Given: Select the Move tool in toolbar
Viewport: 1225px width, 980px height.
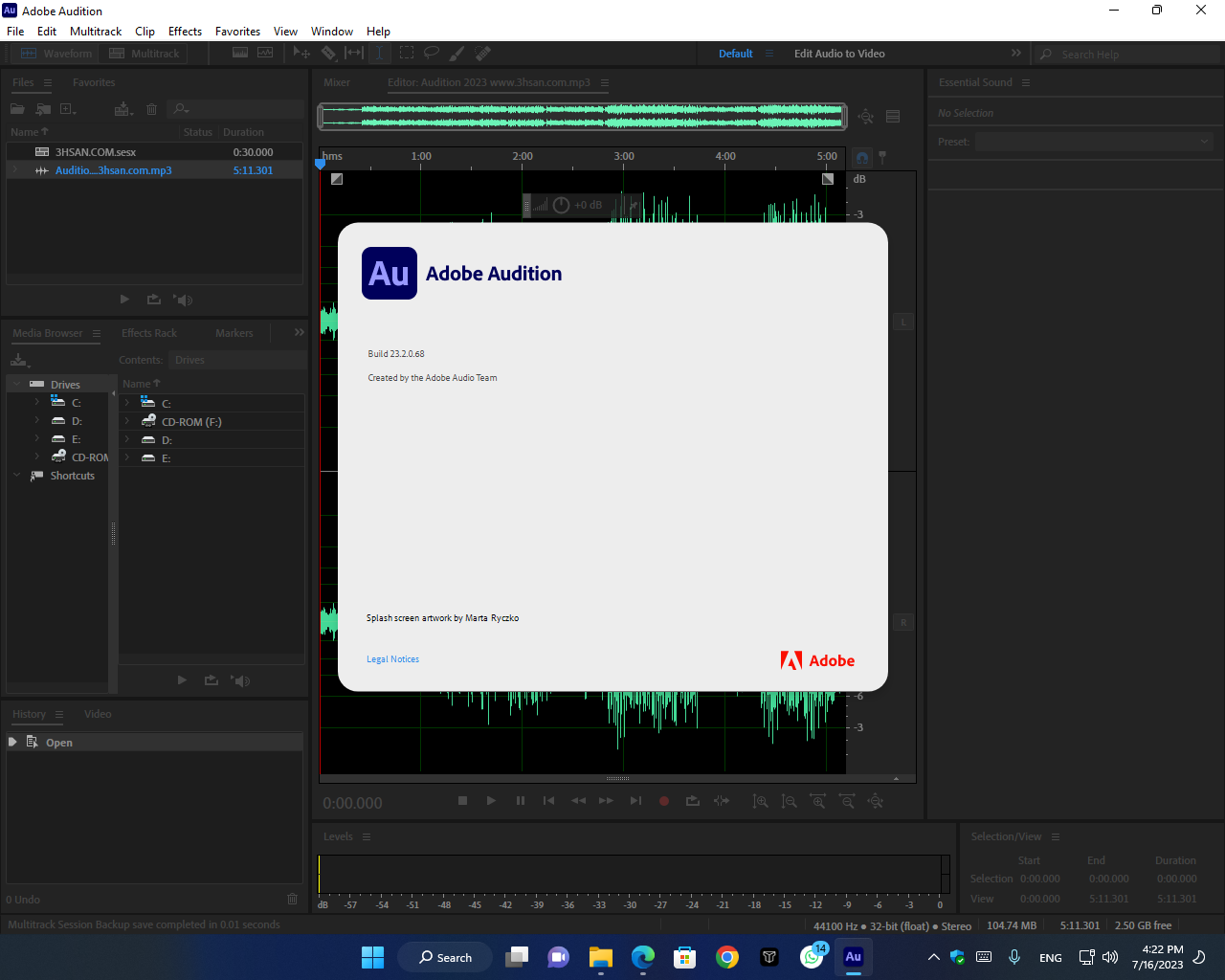Looking at the screenshot, I should (x=301, y=54).
